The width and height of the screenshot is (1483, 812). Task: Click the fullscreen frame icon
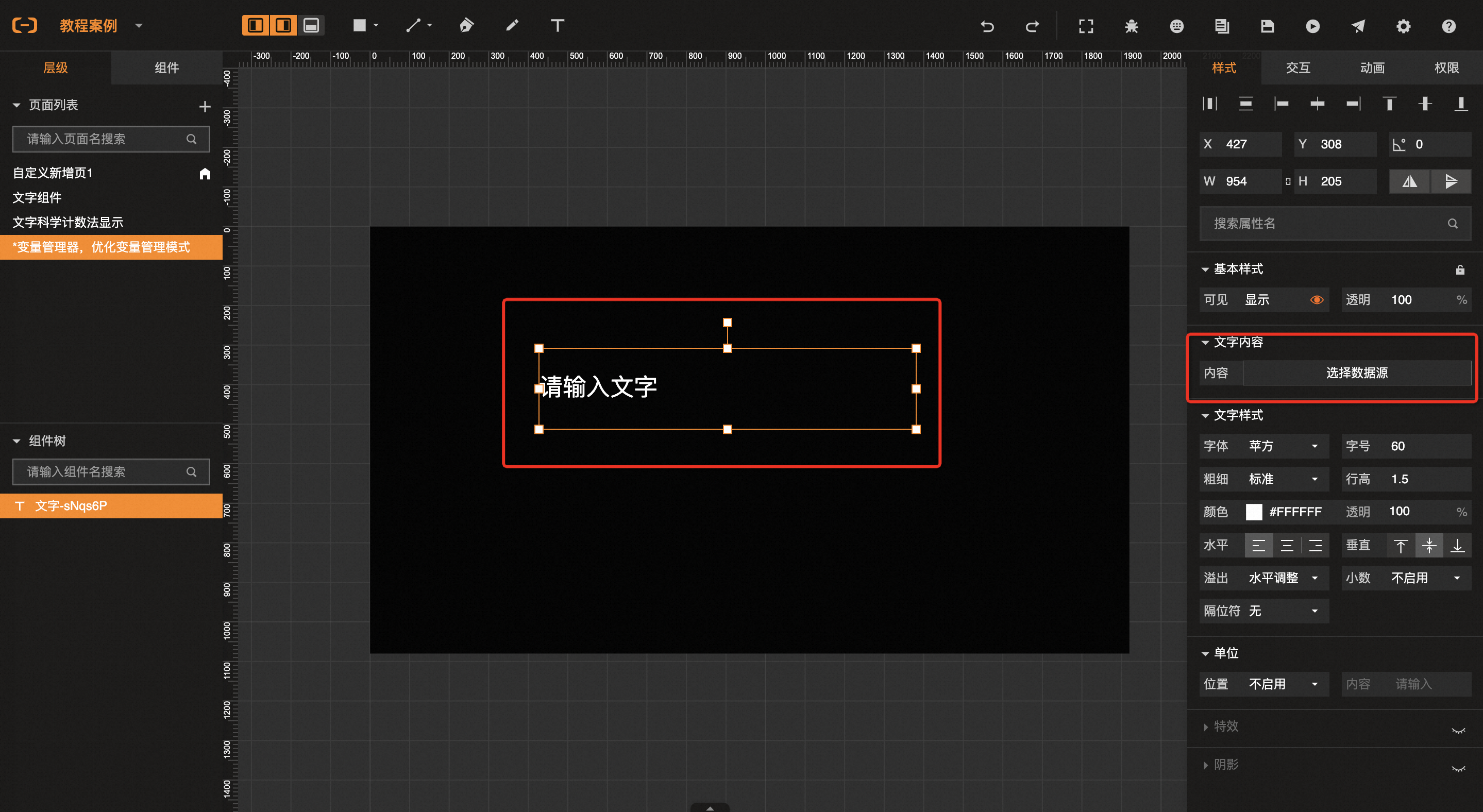coord(1086,26)
